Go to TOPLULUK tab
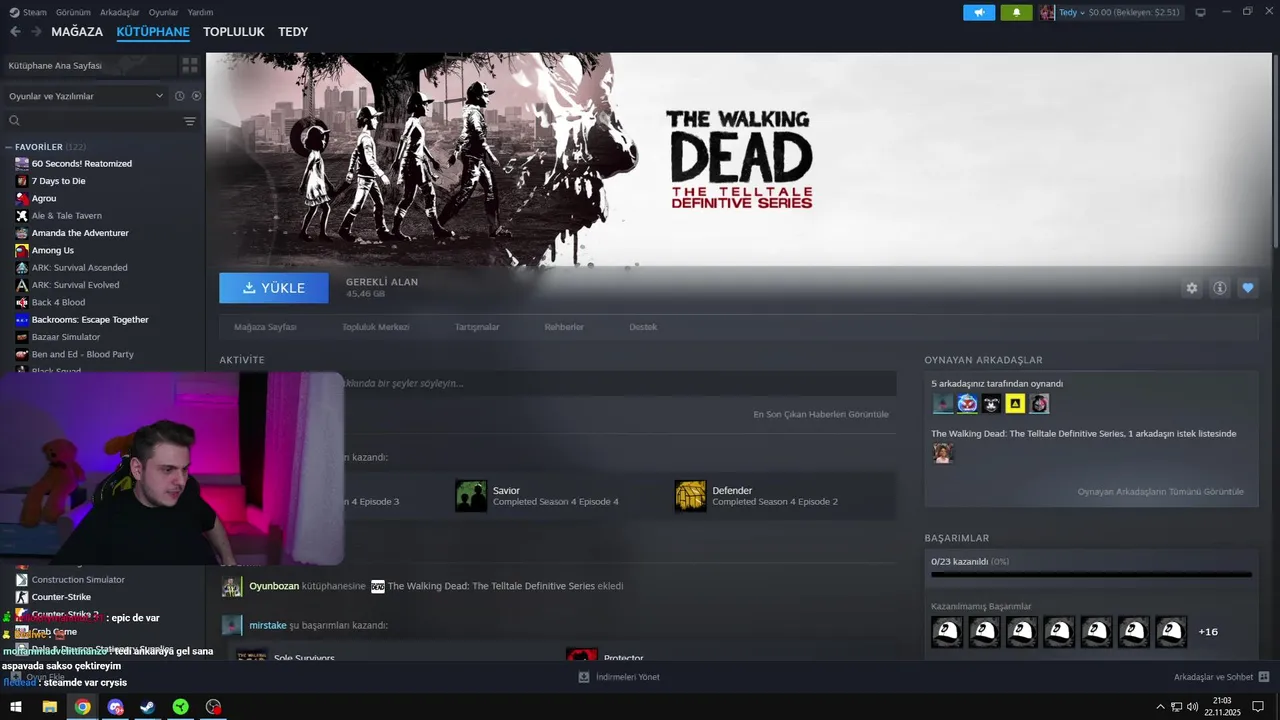 point(233,32)
